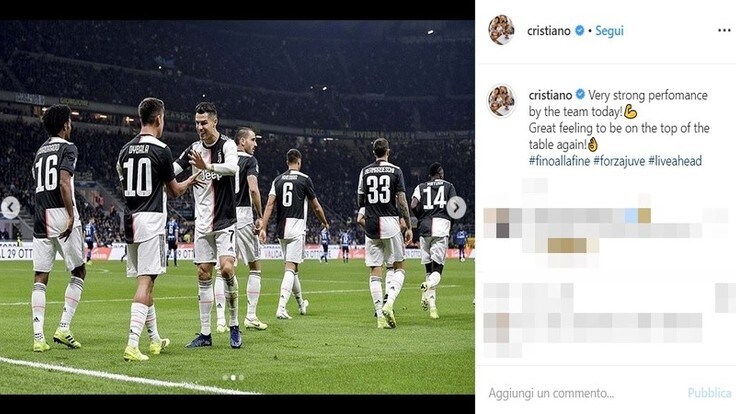Open cristiano's profile picture in the header
Viewport: 736px width, 414px height.
point(501,30)
